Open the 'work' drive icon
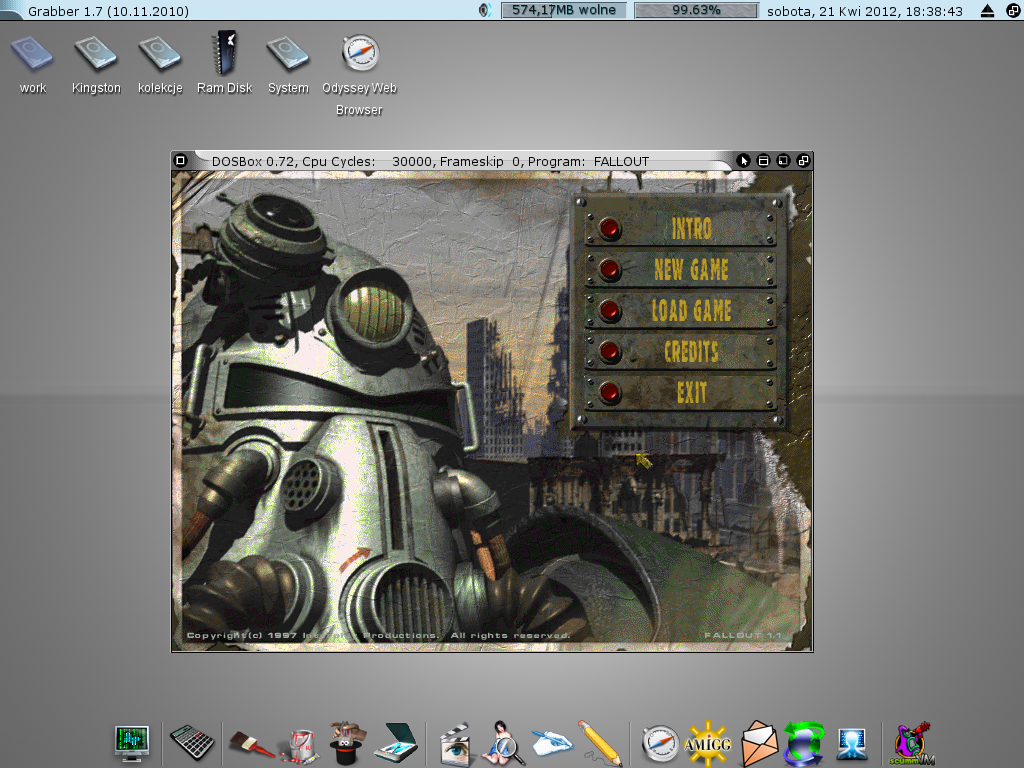This screenshot has height=768, width=1024. [x=32, y=54]
